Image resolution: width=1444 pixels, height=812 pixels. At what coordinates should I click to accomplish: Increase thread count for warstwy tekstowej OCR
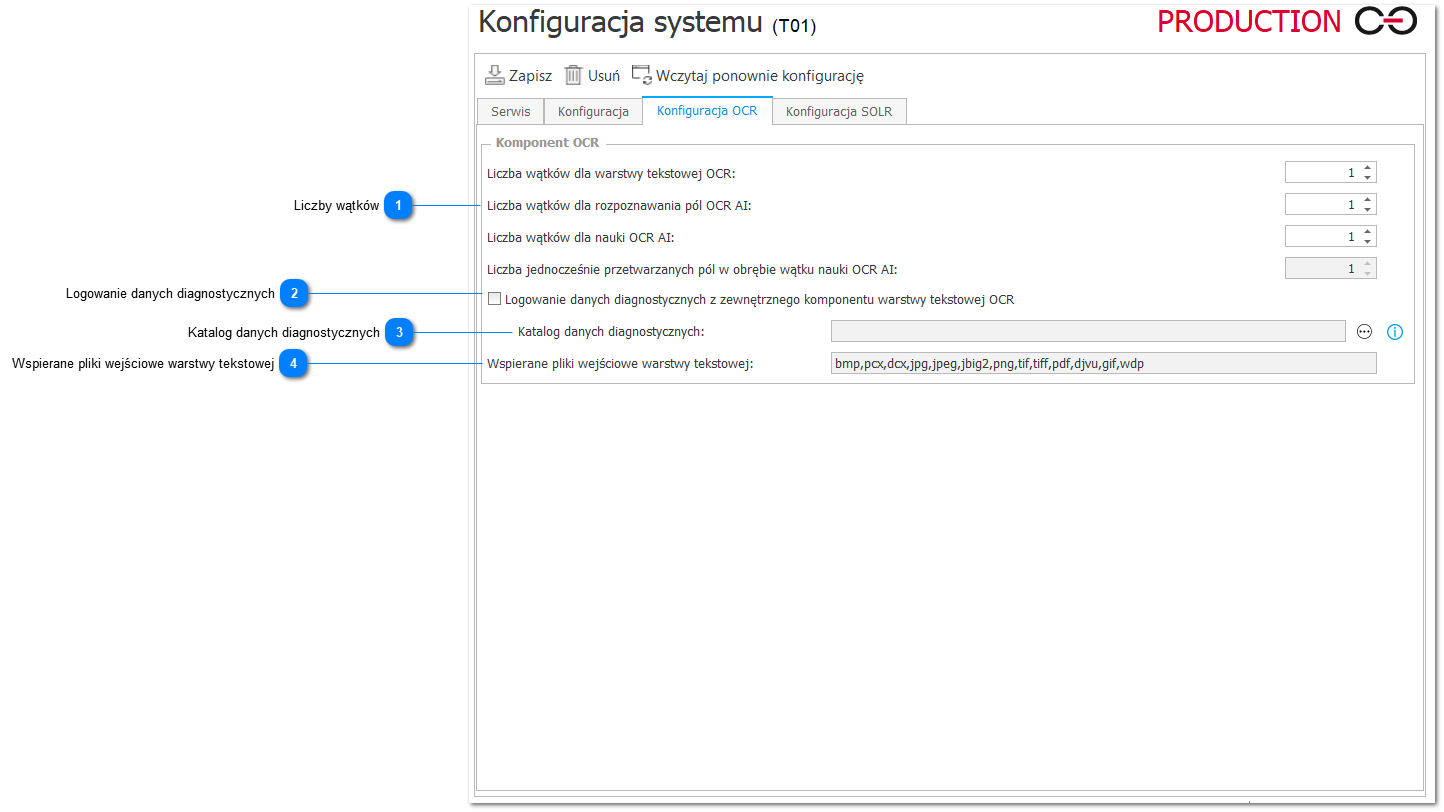(x=1367, y=167)
